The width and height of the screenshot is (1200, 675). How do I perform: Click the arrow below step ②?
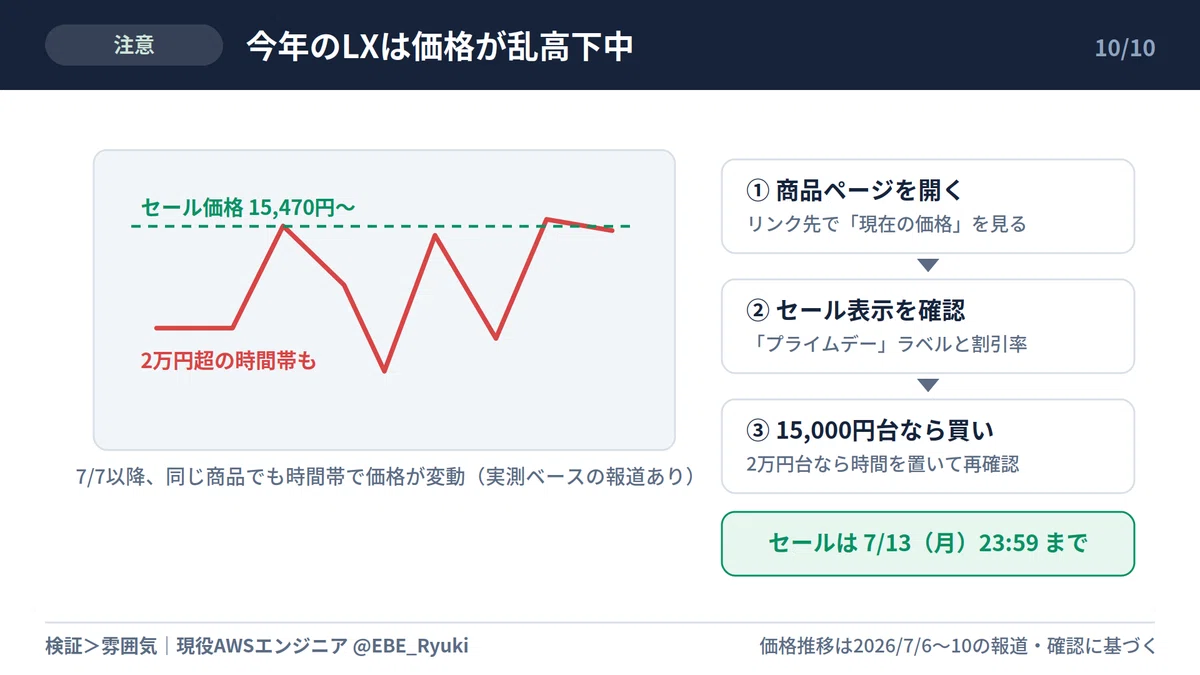pos(928,385)
